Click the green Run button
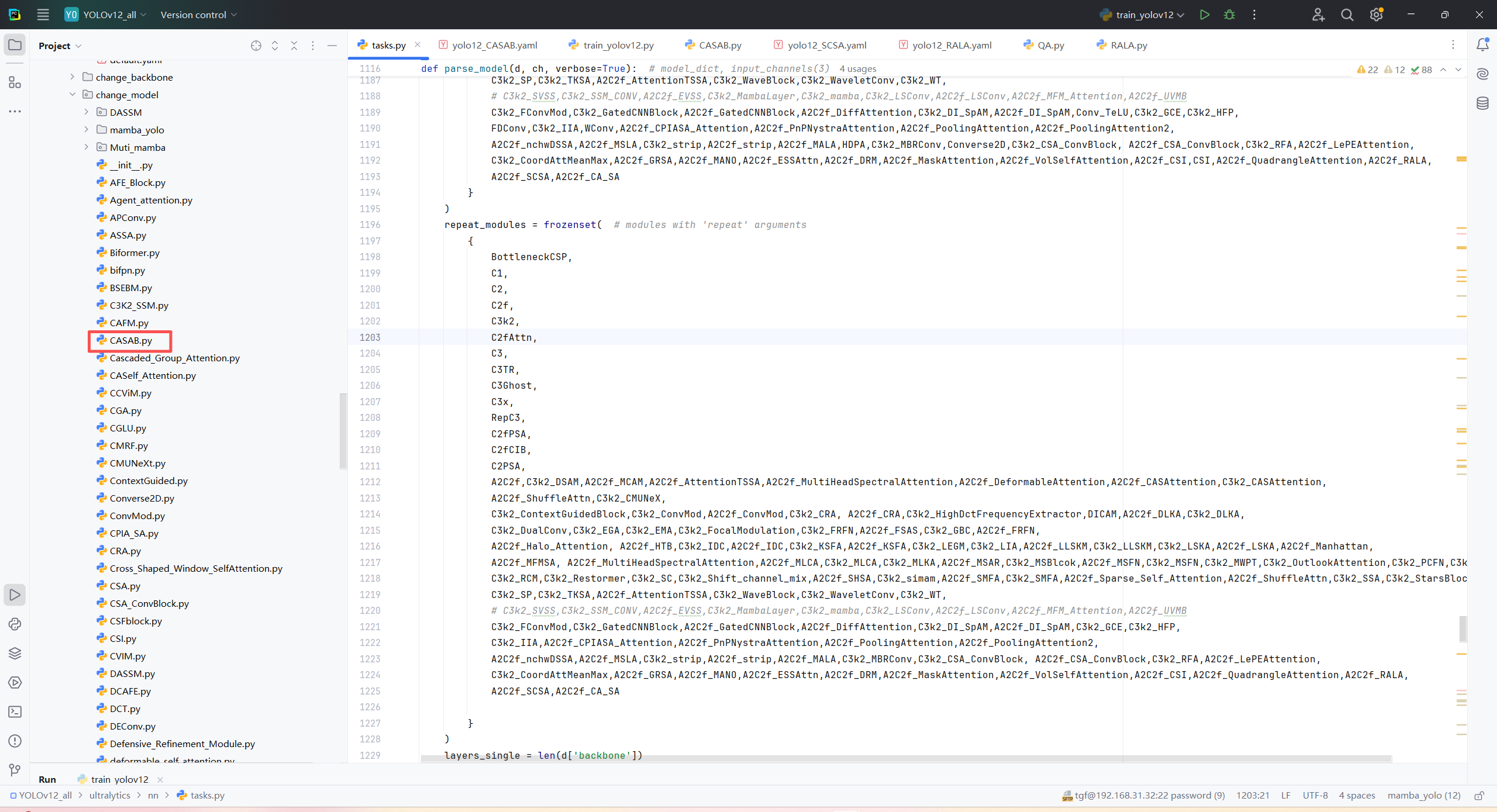 coord(1204,15)
